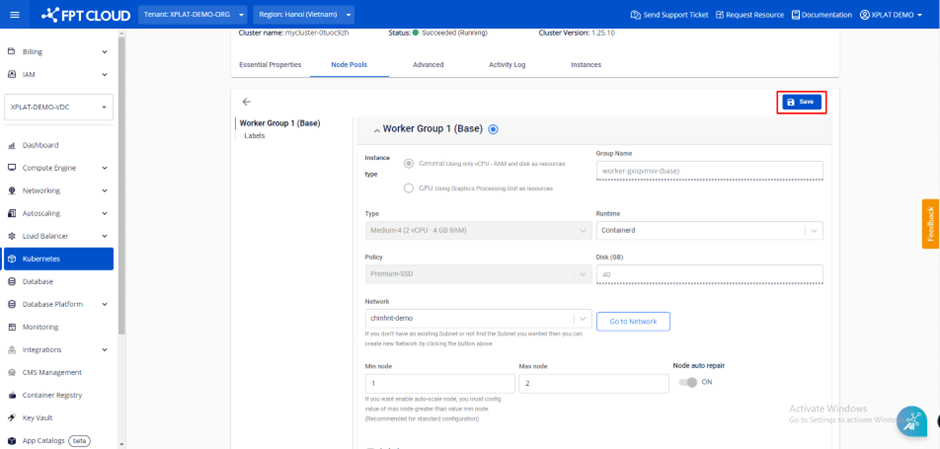Select the GPU instance type radio

(409, 188)
